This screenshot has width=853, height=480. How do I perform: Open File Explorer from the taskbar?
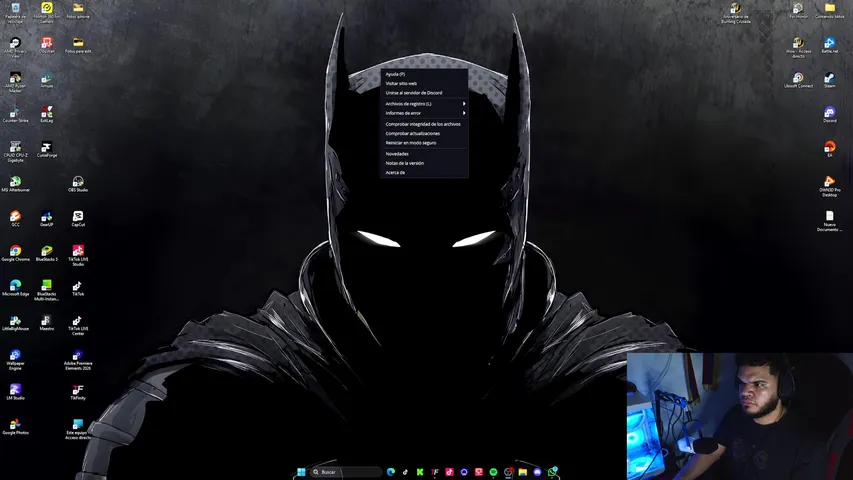point(523,472)
